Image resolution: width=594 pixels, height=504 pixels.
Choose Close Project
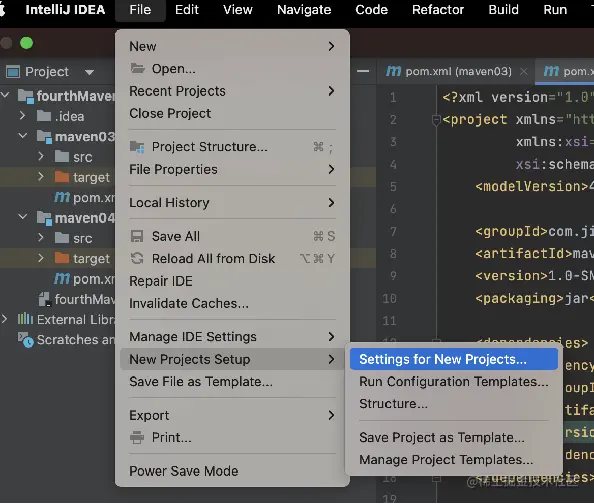click(x=232, y=113)
